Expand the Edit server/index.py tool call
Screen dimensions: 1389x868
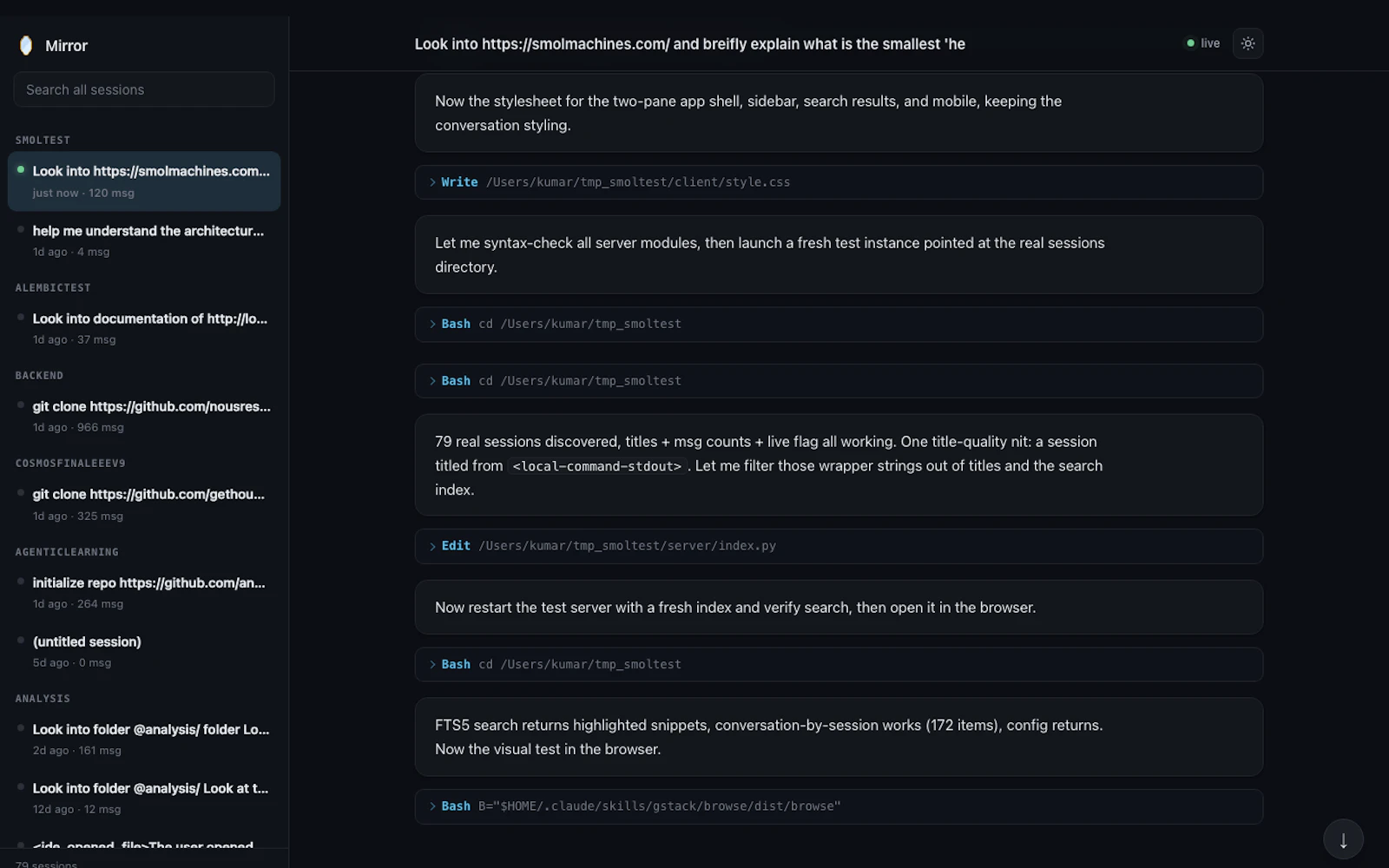[839, 546]
